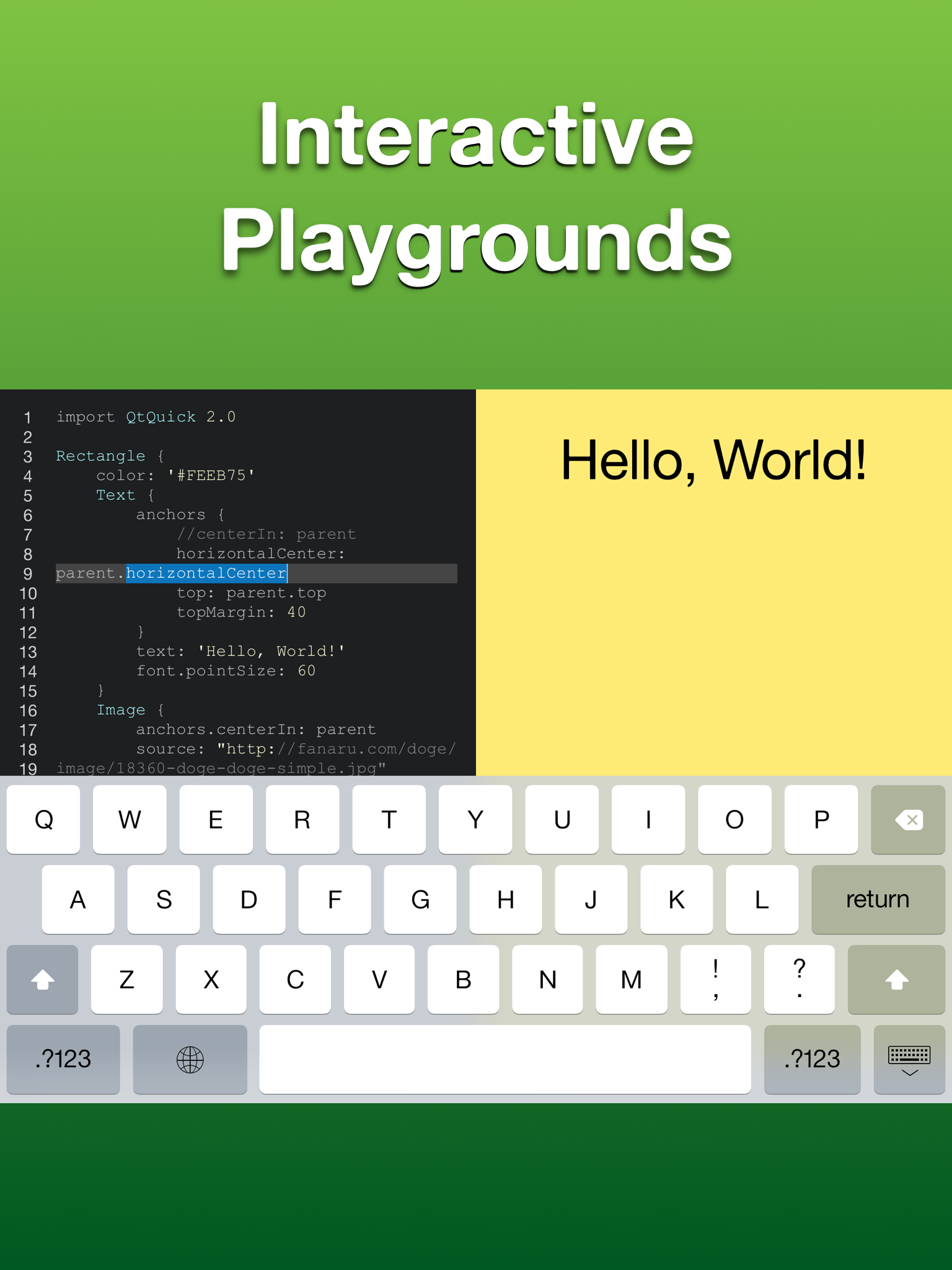Click the 'font.pointSize: 60' line
The width and height of the screenshot is (952, 1270).
tap(226, 671)
